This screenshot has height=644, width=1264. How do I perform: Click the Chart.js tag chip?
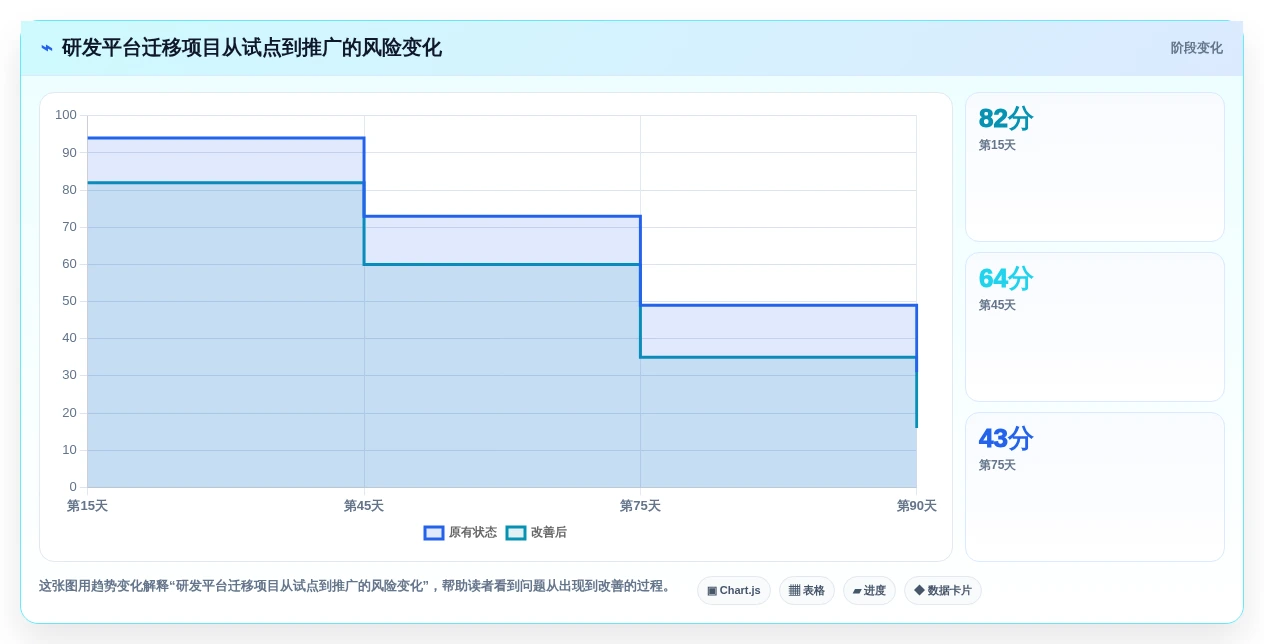click(x=734, y=591)
